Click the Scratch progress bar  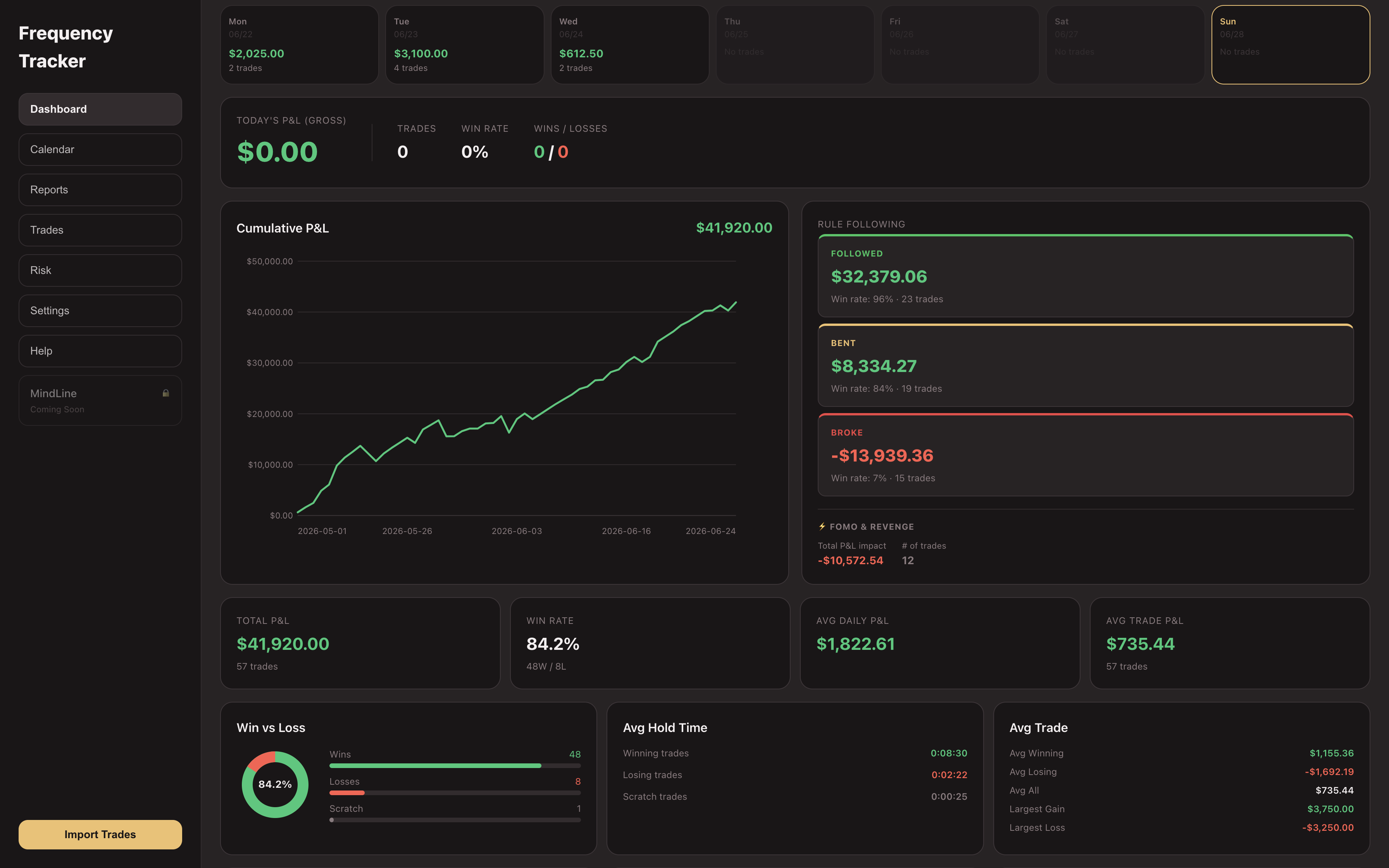[455, 820]
